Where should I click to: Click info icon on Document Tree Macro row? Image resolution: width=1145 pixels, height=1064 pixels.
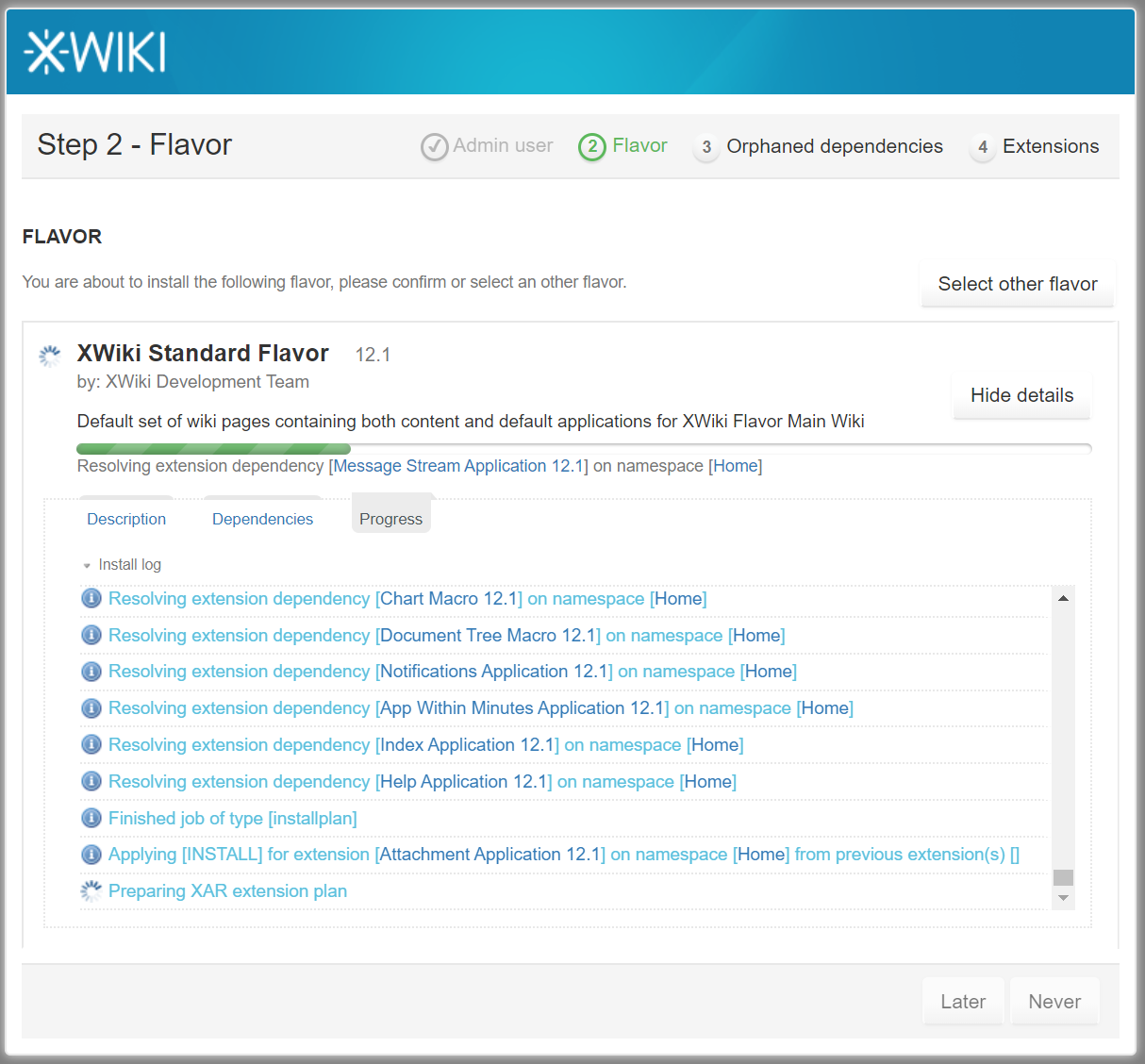(x=91, y=636)
